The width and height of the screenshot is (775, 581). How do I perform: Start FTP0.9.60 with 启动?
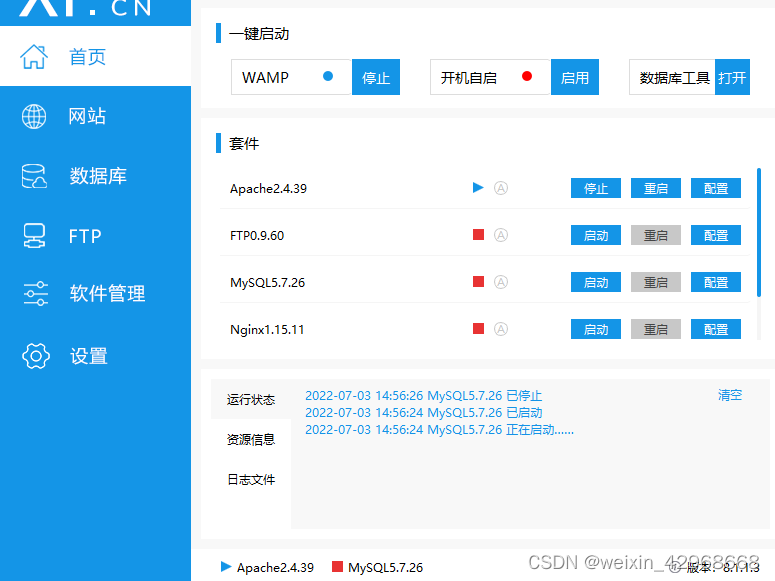pyautogui.click(x=596, y=235)
